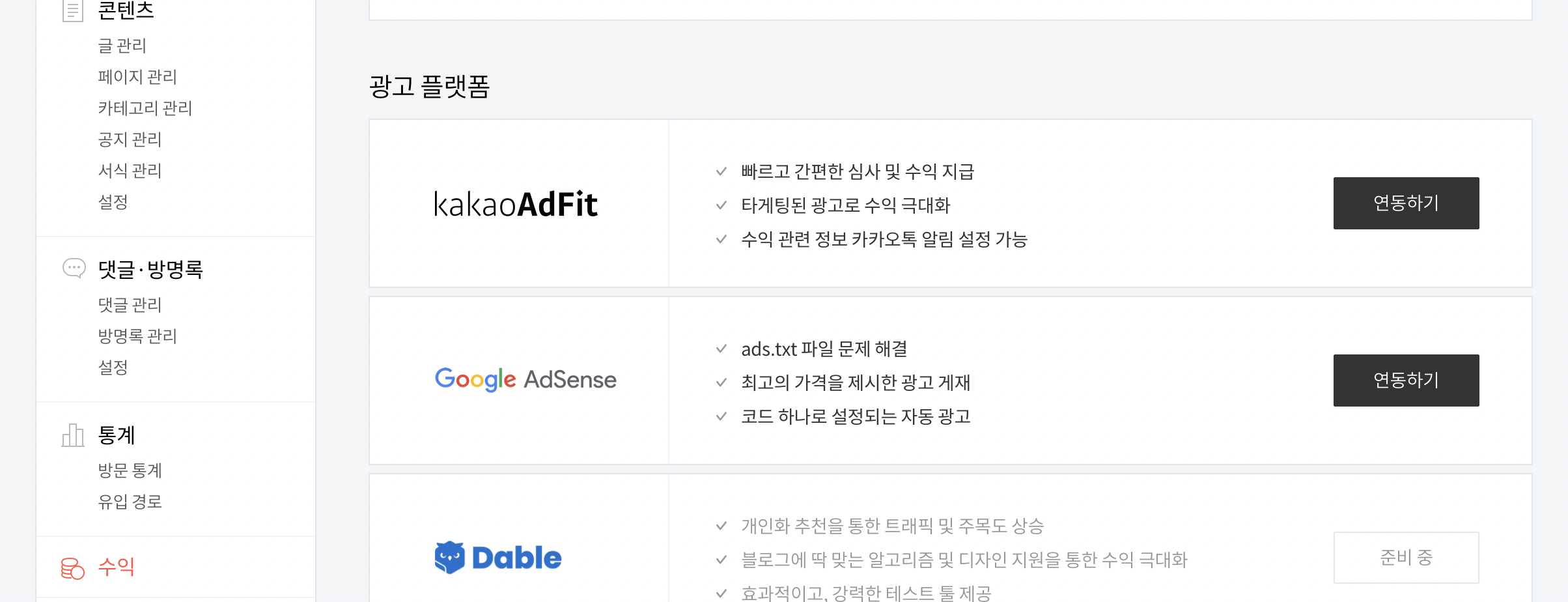Click checkmark beside 타게팅된 광고로 수익 극대화
1568x602 pixels.
721,205
